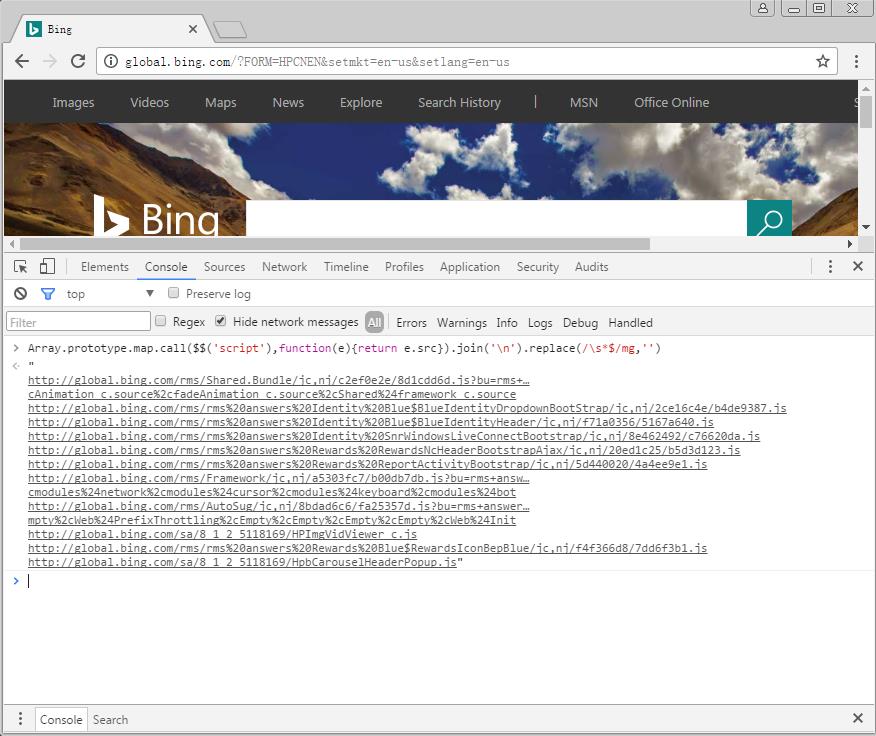Click the Bing logo on the page
The height and width of the screenshot is (736, 876).
[x=156, y=216]
